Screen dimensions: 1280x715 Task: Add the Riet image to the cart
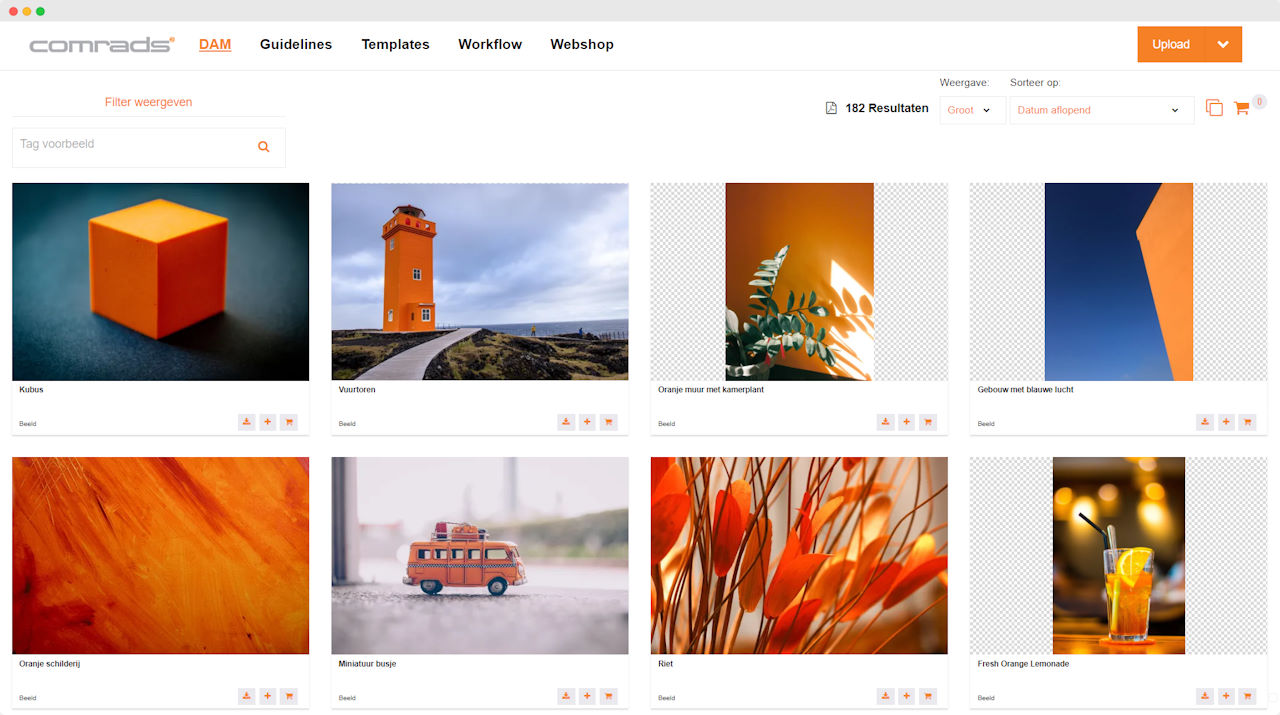point(928,696)
